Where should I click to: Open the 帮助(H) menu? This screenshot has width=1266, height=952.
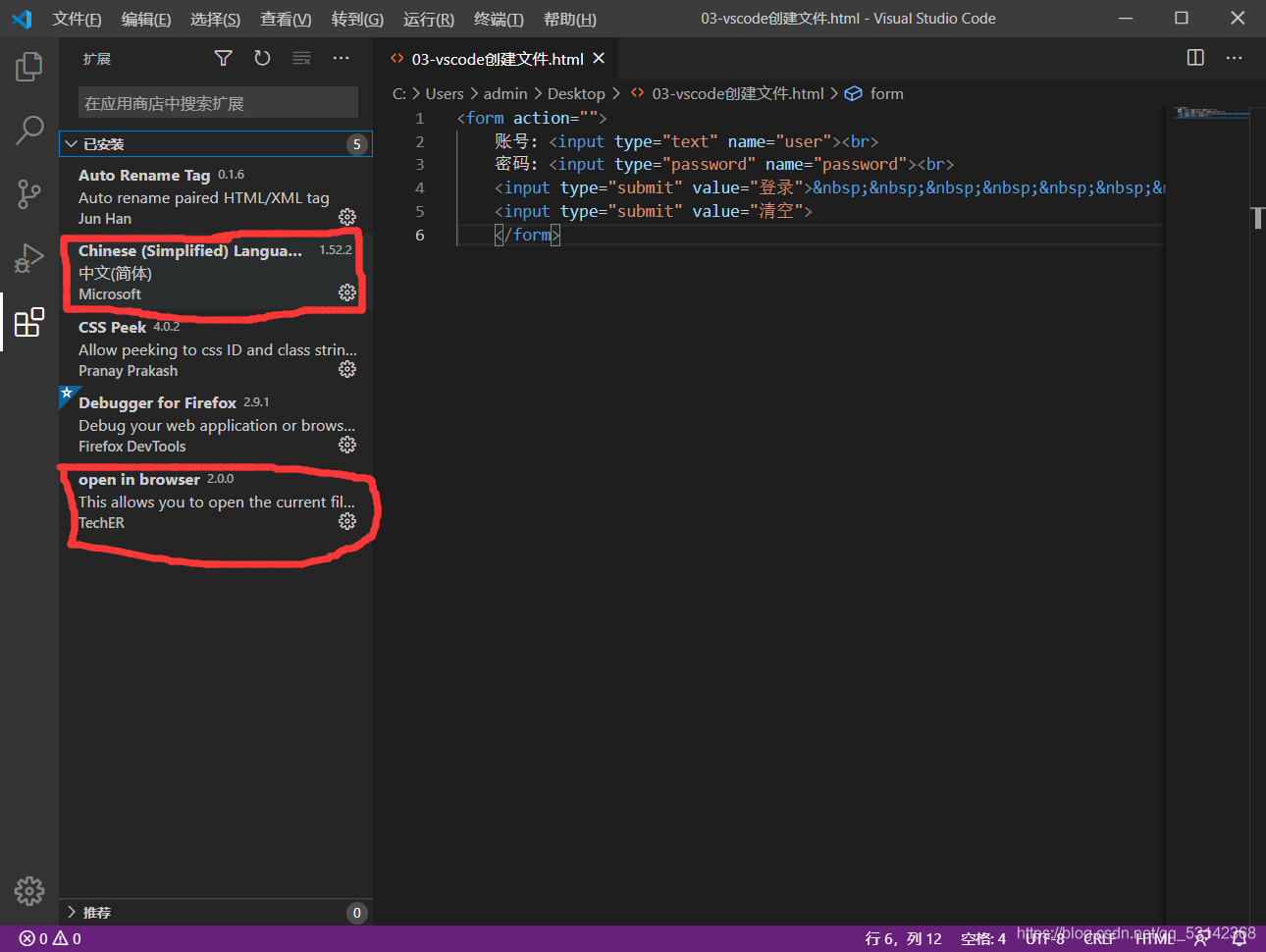pyautogui.click(x=569, y=19)
